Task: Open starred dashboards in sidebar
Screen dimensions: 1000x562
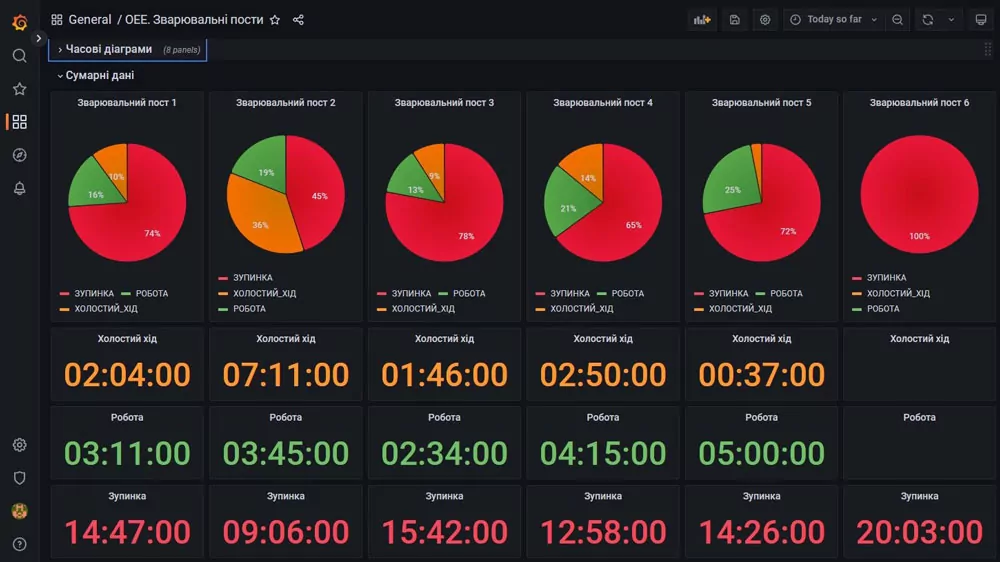Action: click(20, 89)
